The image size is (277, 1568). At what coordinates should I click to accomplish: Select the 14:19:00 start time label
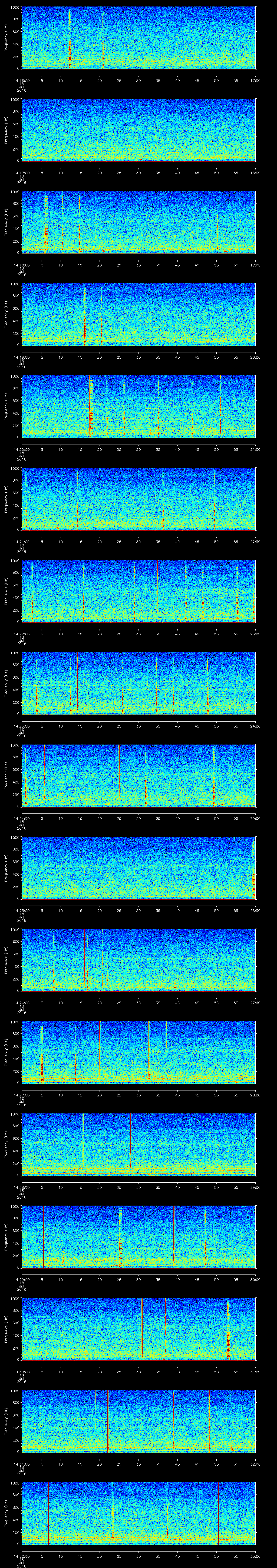[x=21, y=357]
